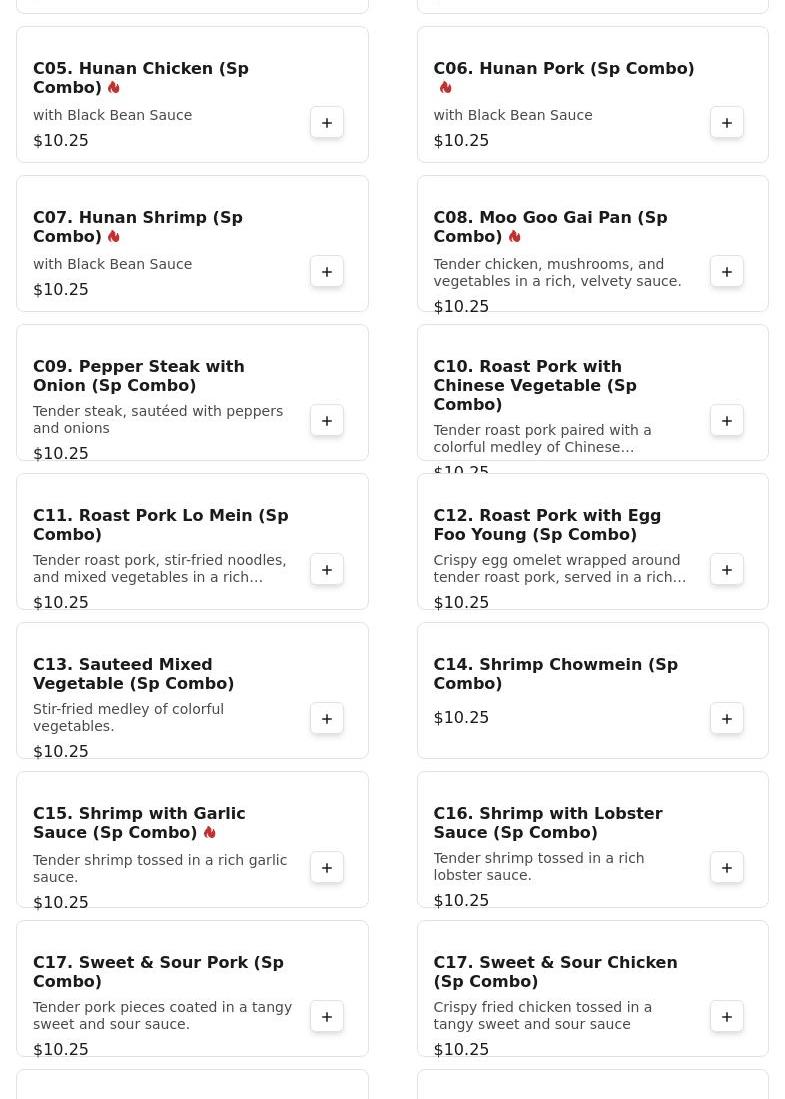Add C12 Roast Pork Egg Foo Young

[727, 570]
